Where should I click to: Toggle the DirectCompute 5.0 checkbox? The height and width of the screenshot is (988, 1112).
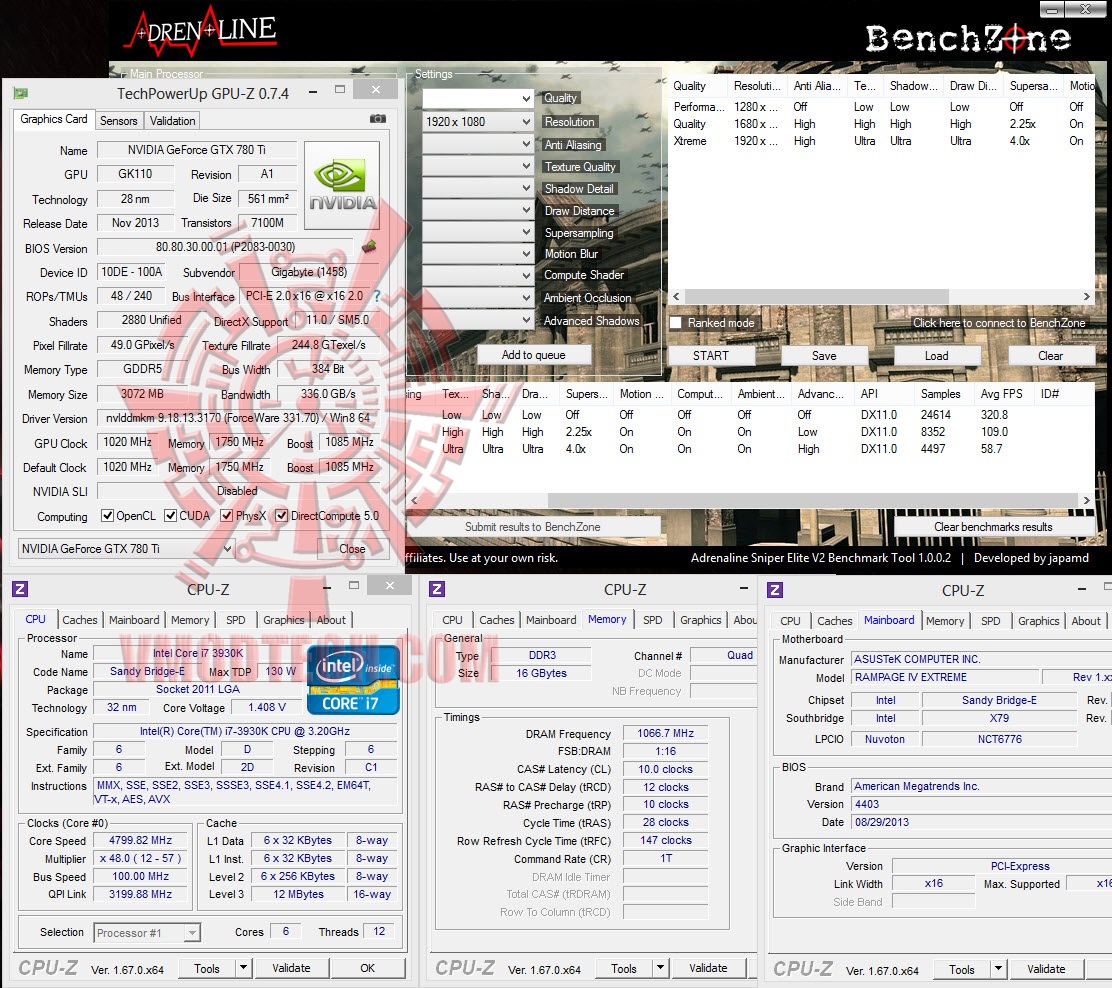pos(282,516)
